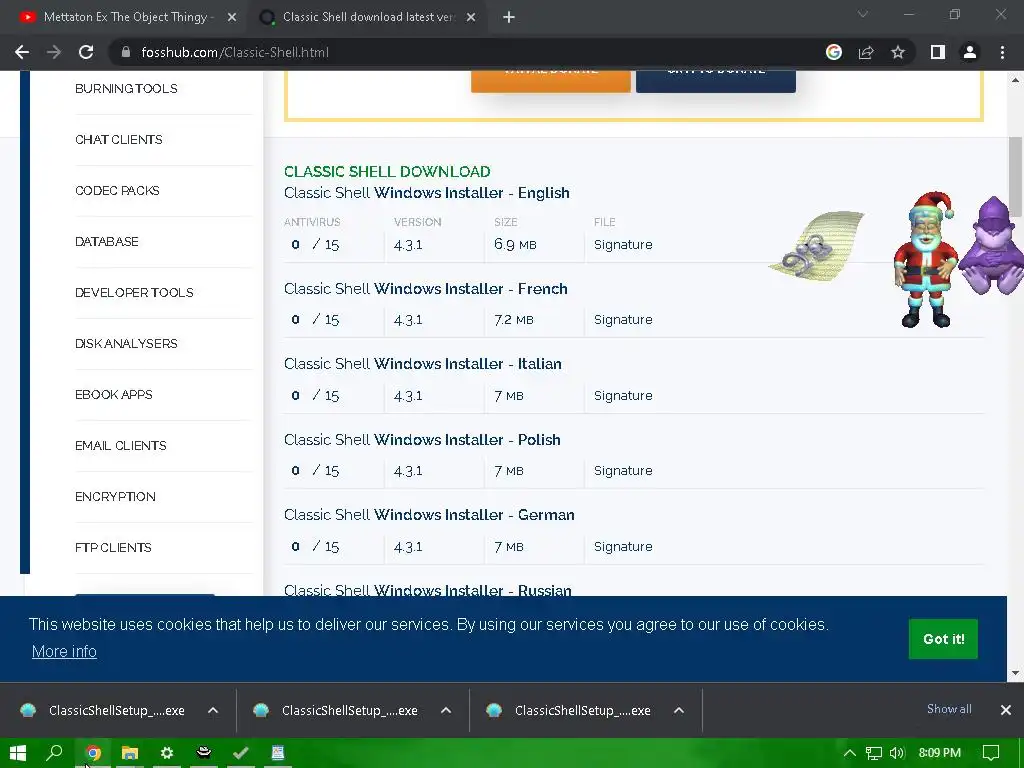Screen dimensions: 1024x768
Task: Open the FTP Clients category
Action: pyautogui.click(x=113, y=547)
